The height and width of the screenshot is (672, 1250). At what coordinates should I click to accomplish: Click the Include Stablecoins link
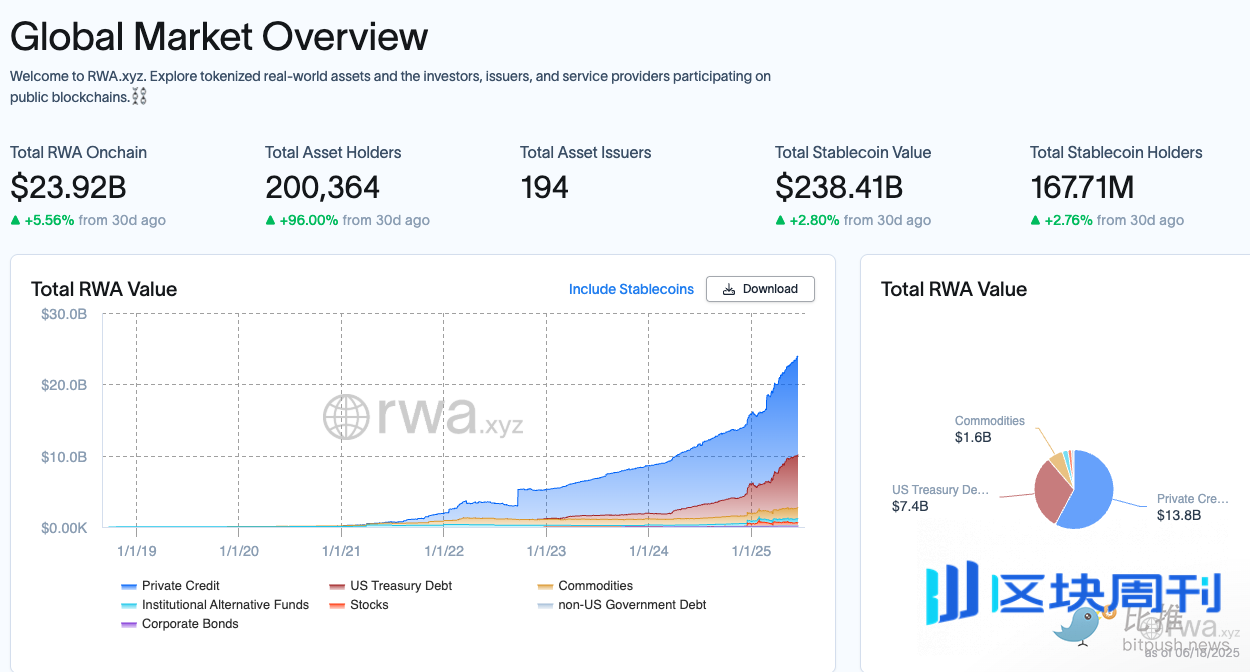631,289
